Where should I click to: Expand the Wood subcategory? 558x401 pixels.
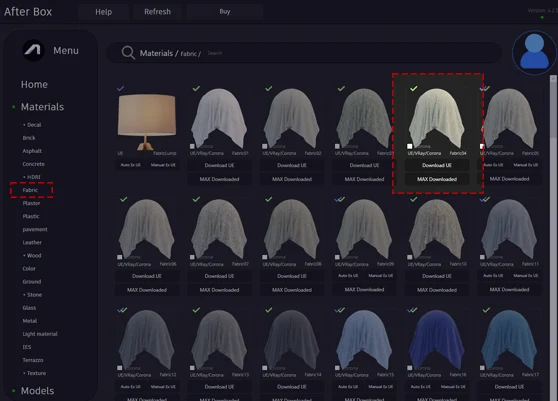click(32, 255)
